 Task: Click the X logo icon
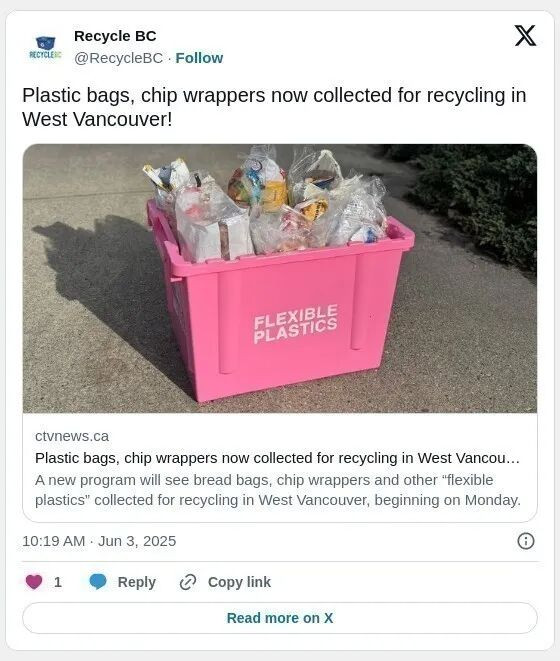pyautogui.click(x=525, y=35)
